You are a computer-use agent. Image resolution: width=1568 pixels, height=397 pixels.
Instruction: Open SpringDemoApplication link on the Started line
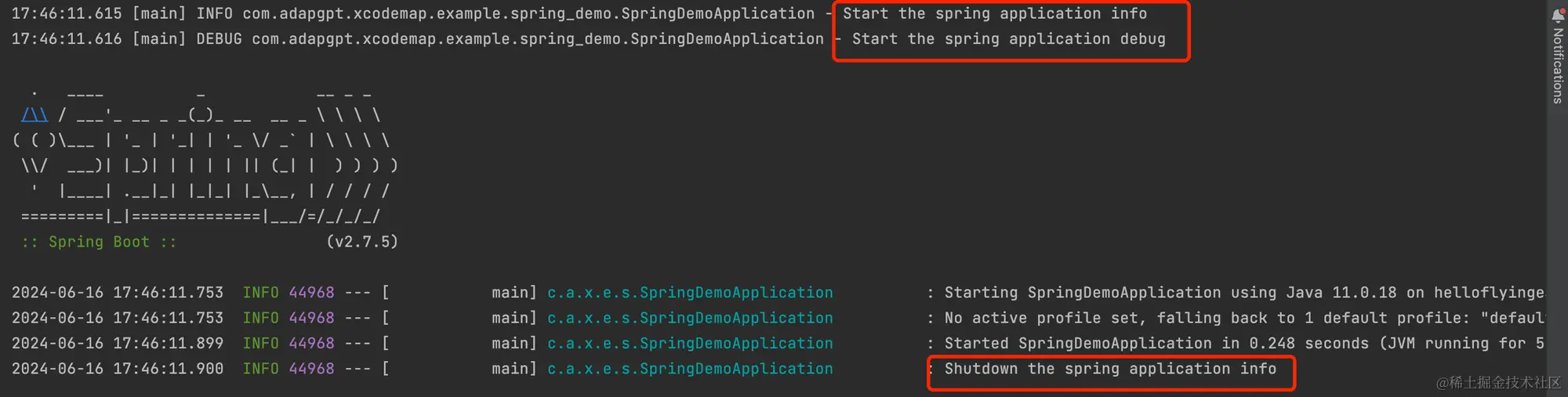tap(690, 343)
